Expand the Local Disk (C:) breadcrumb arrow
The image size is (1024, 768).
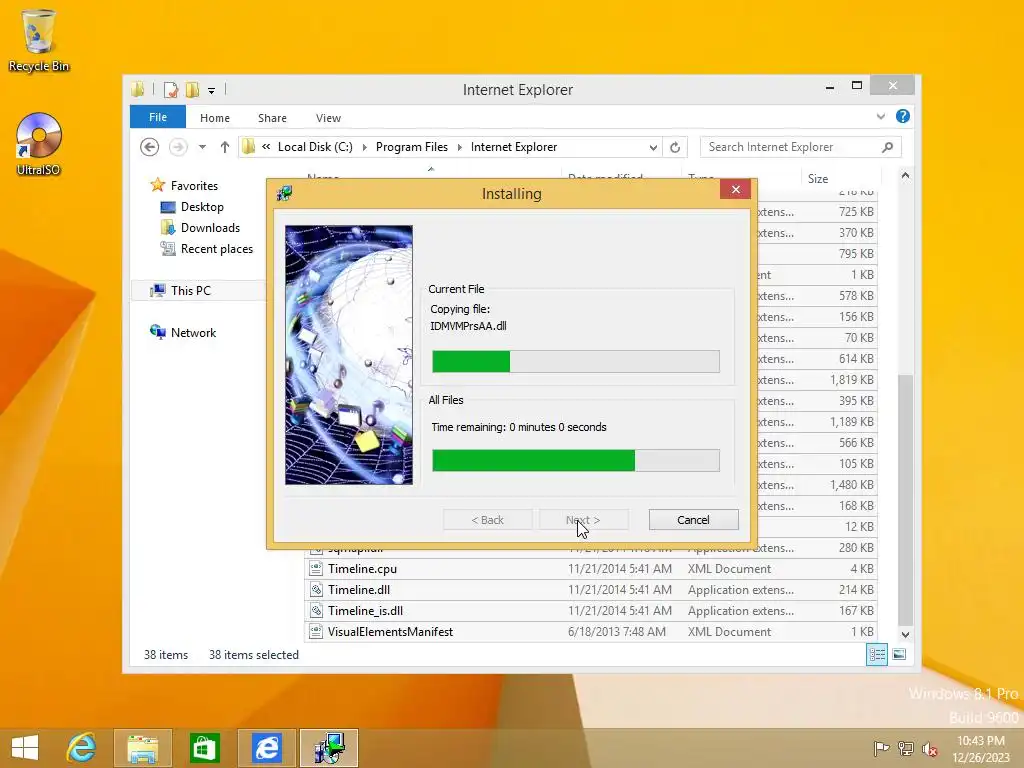(364, 147)
